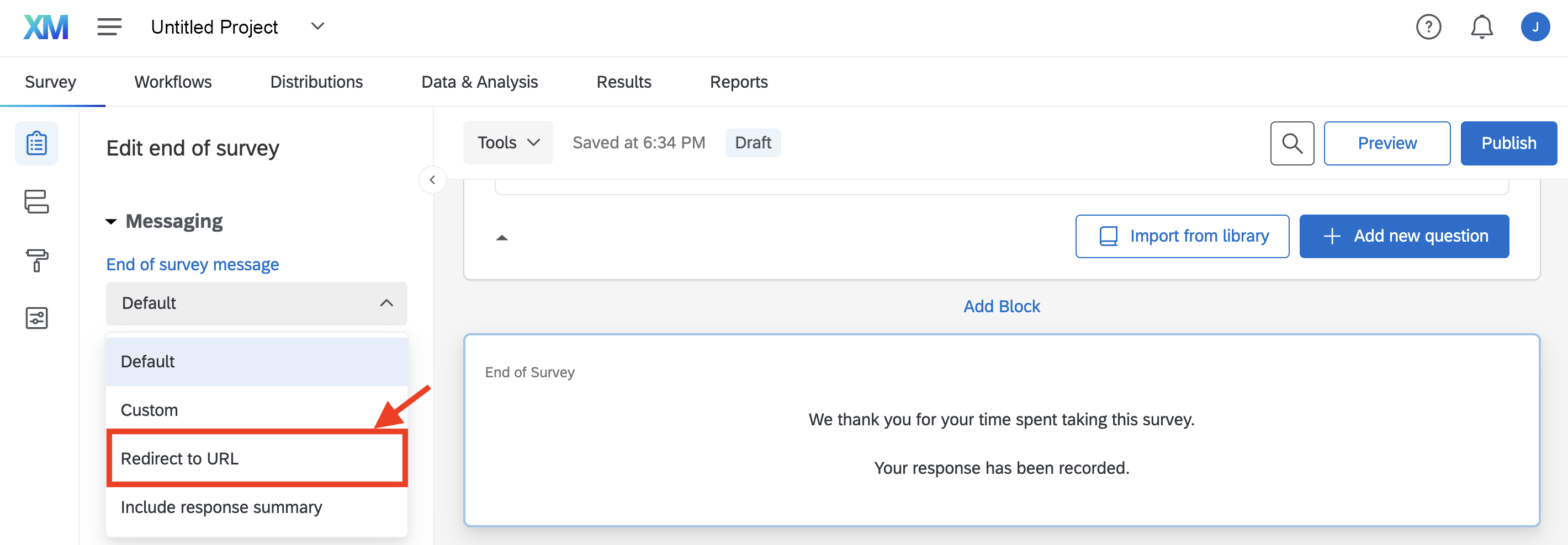Click the search magnifier button
The width and height of the screenshot is (1568, 545).
pos(1291,143)
